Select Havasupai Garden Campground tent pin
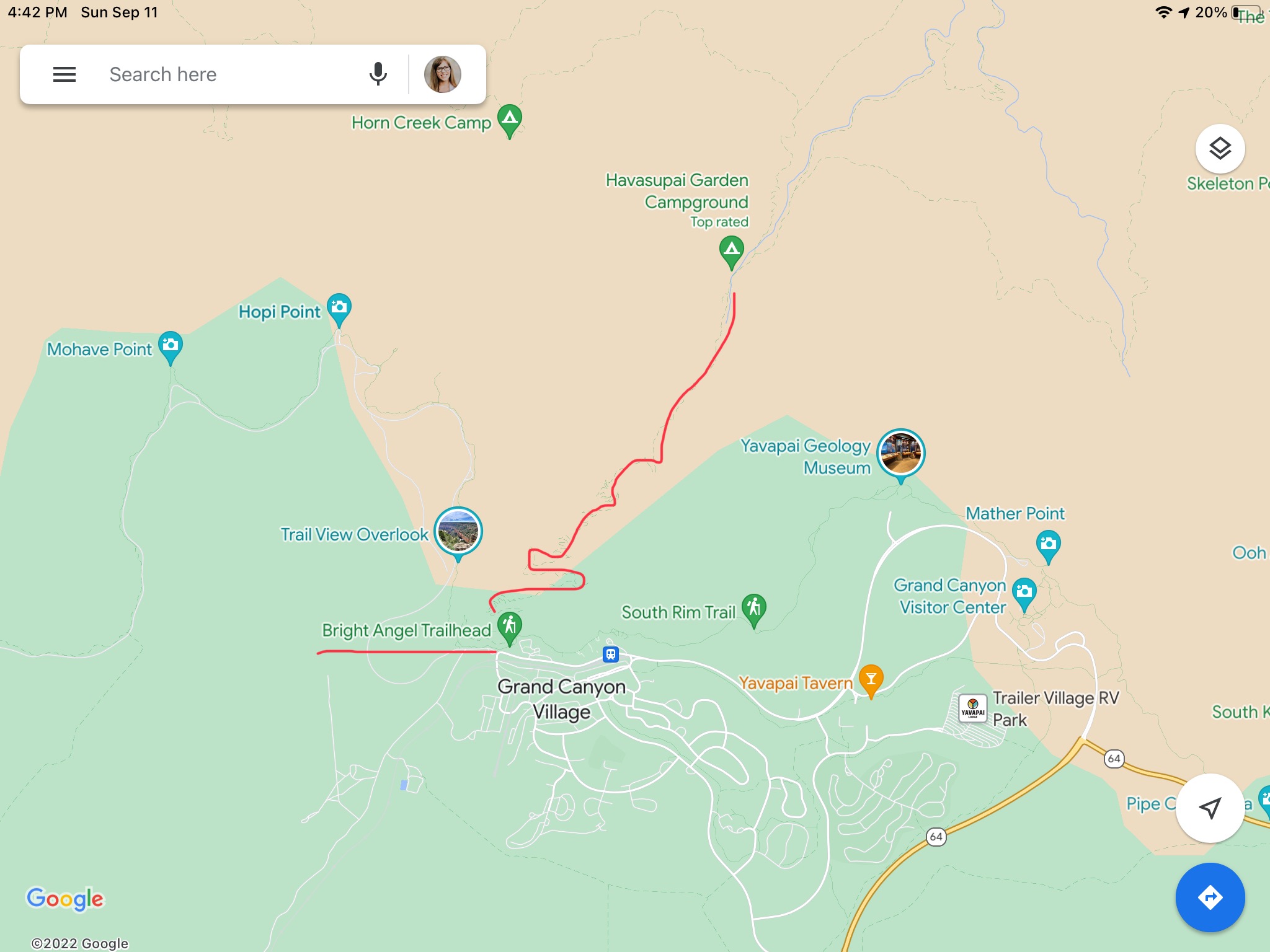1270x952 pixels. (732, 252)
